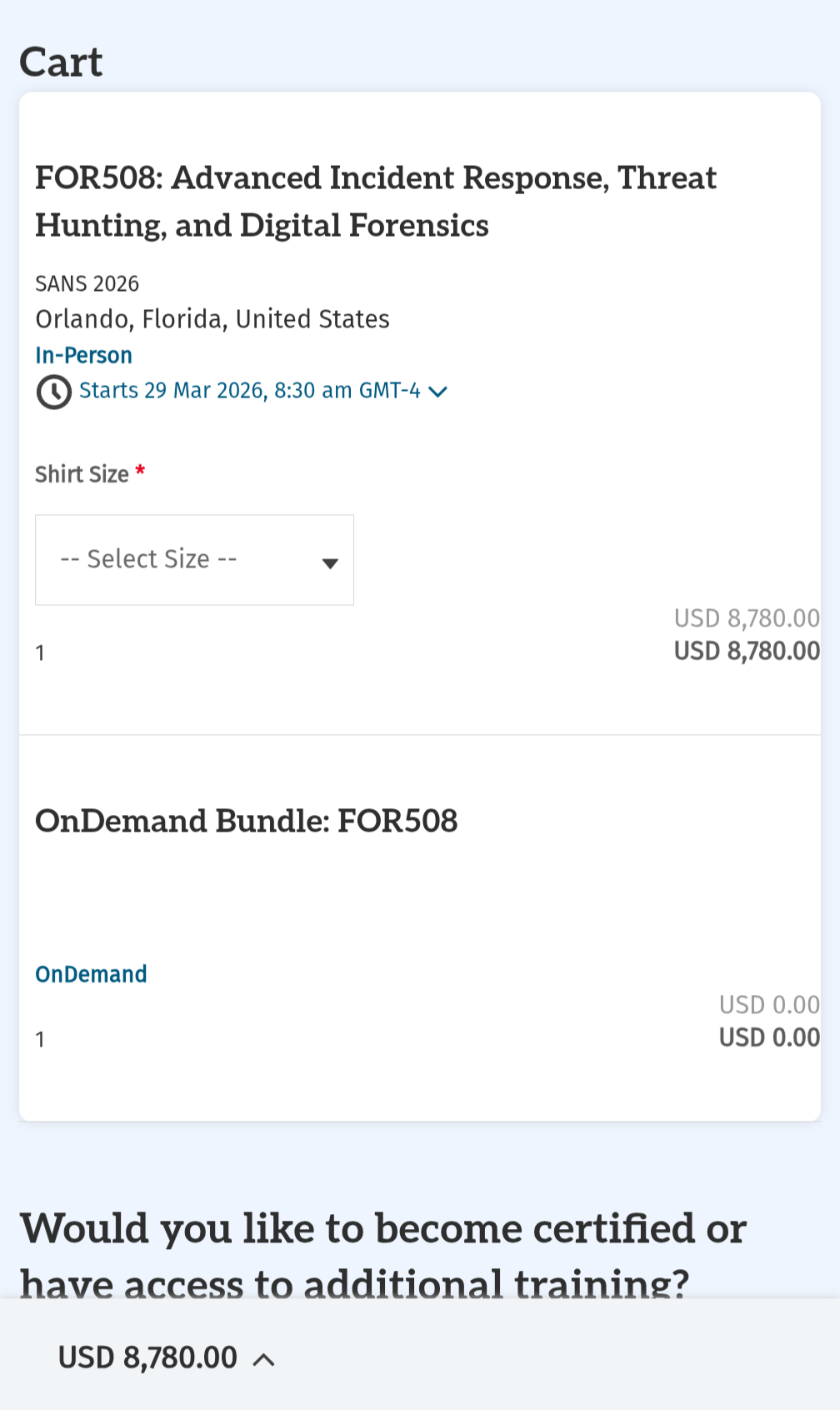Click Orlando, Florida, United States location text
This screenshot has width=840, height=1410.
click(x=212, y=319)
